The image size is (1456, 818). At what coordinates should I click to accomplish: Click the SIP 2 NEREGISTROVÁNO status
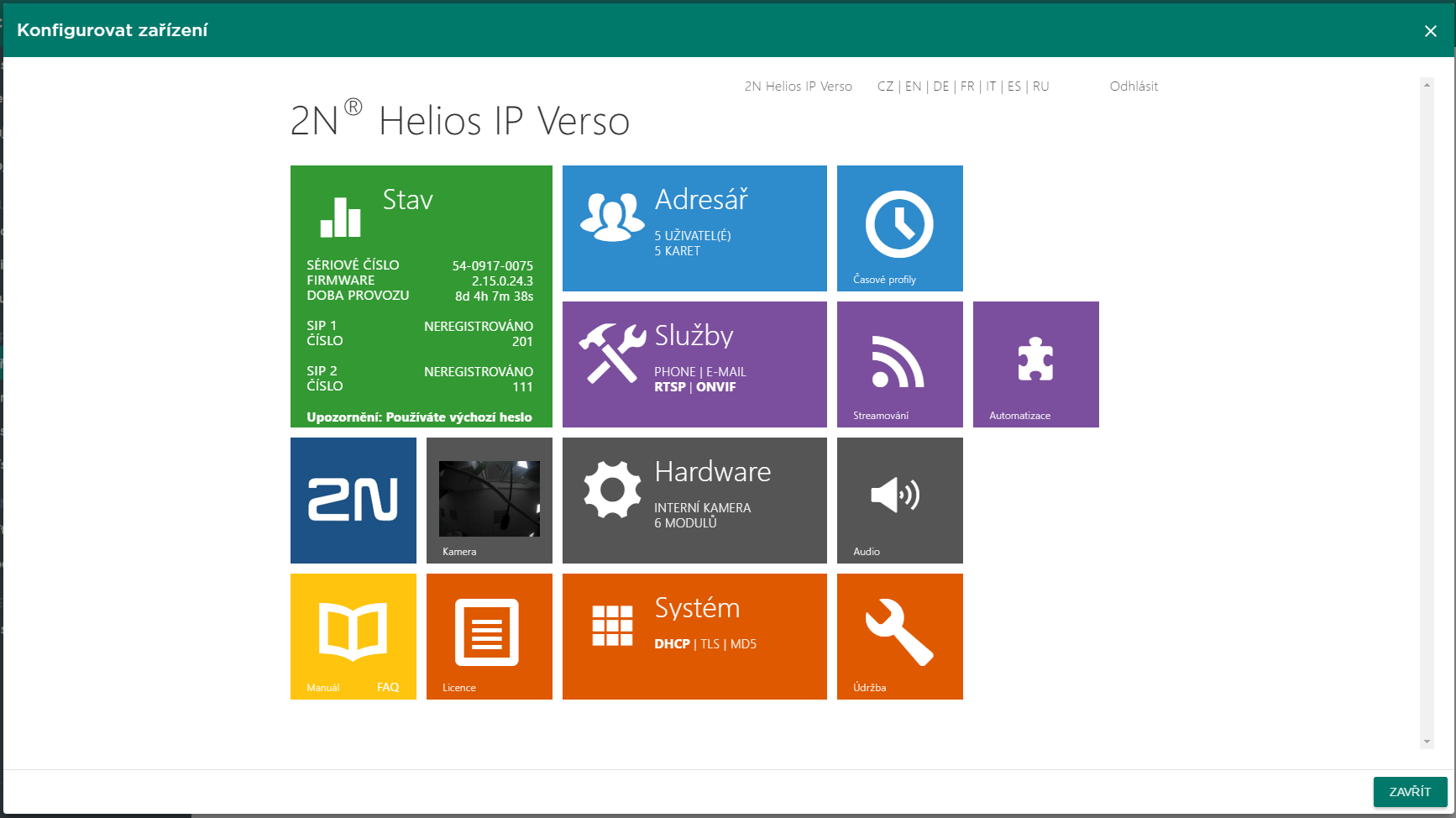479,371
